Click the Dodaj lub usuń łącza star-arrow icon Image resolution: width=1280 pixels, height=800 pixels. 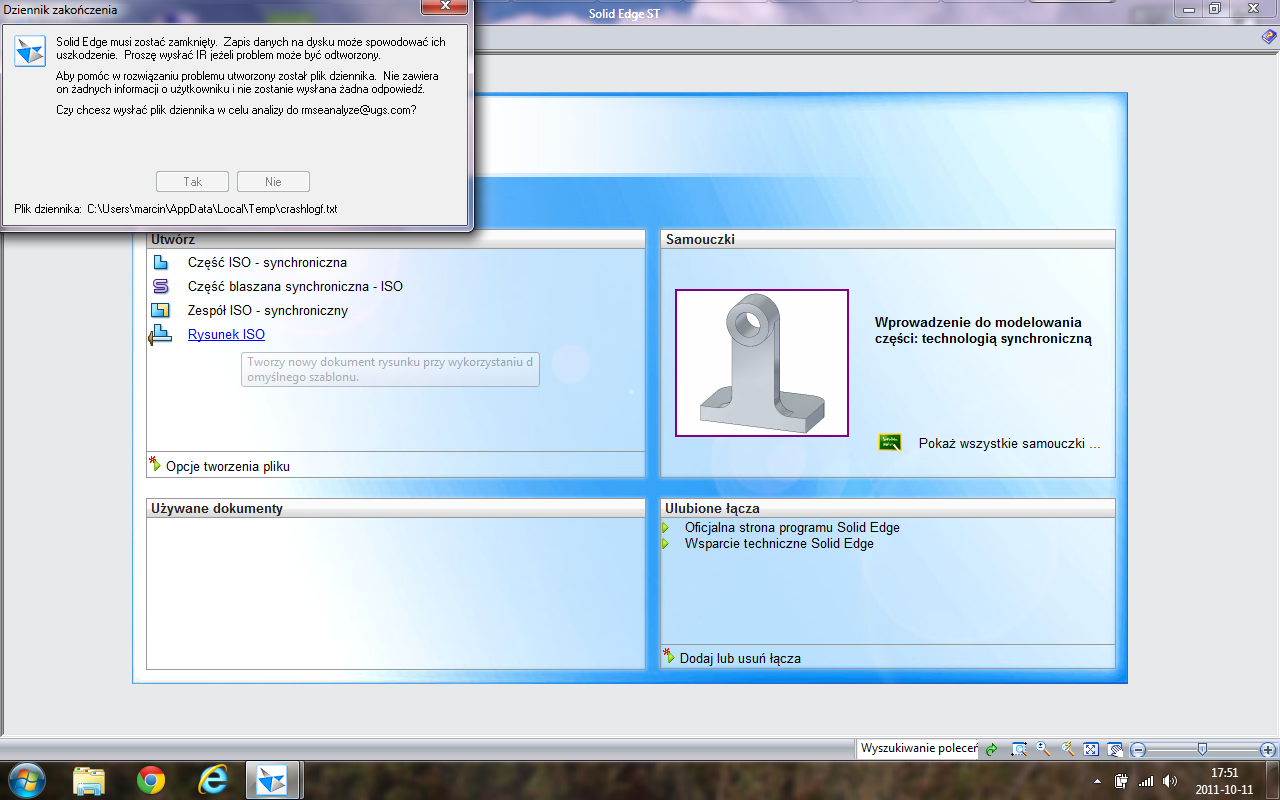pos(668,656)
